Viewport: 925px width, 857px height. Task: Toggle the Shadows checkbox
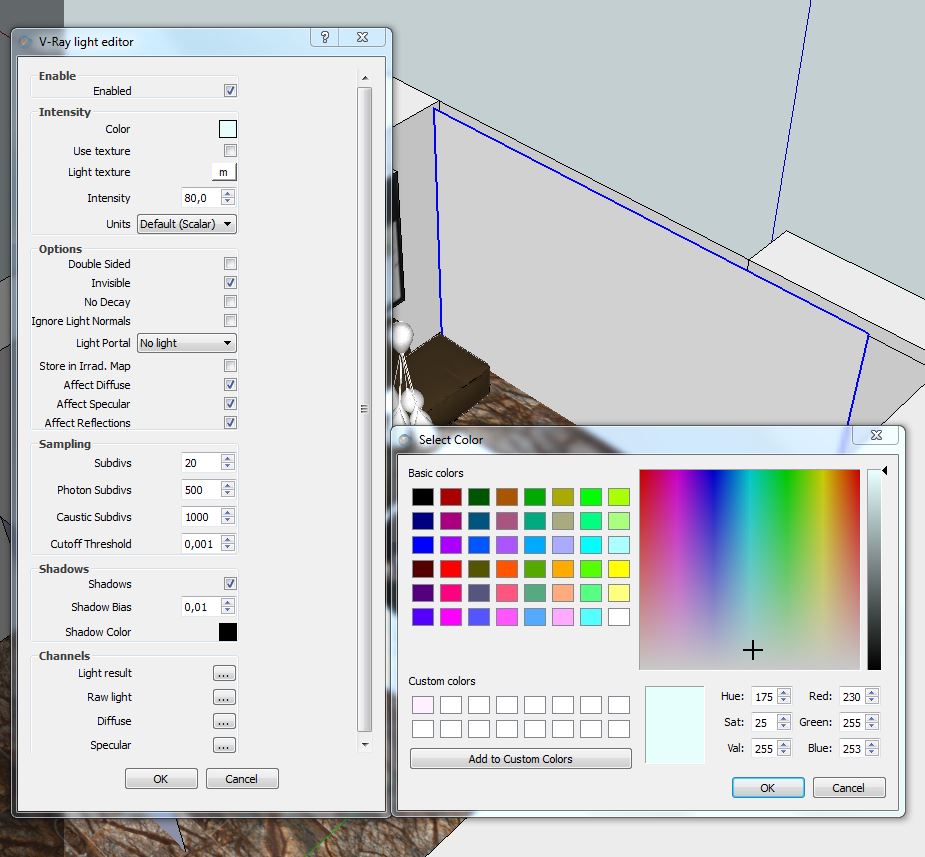point(230,583)
